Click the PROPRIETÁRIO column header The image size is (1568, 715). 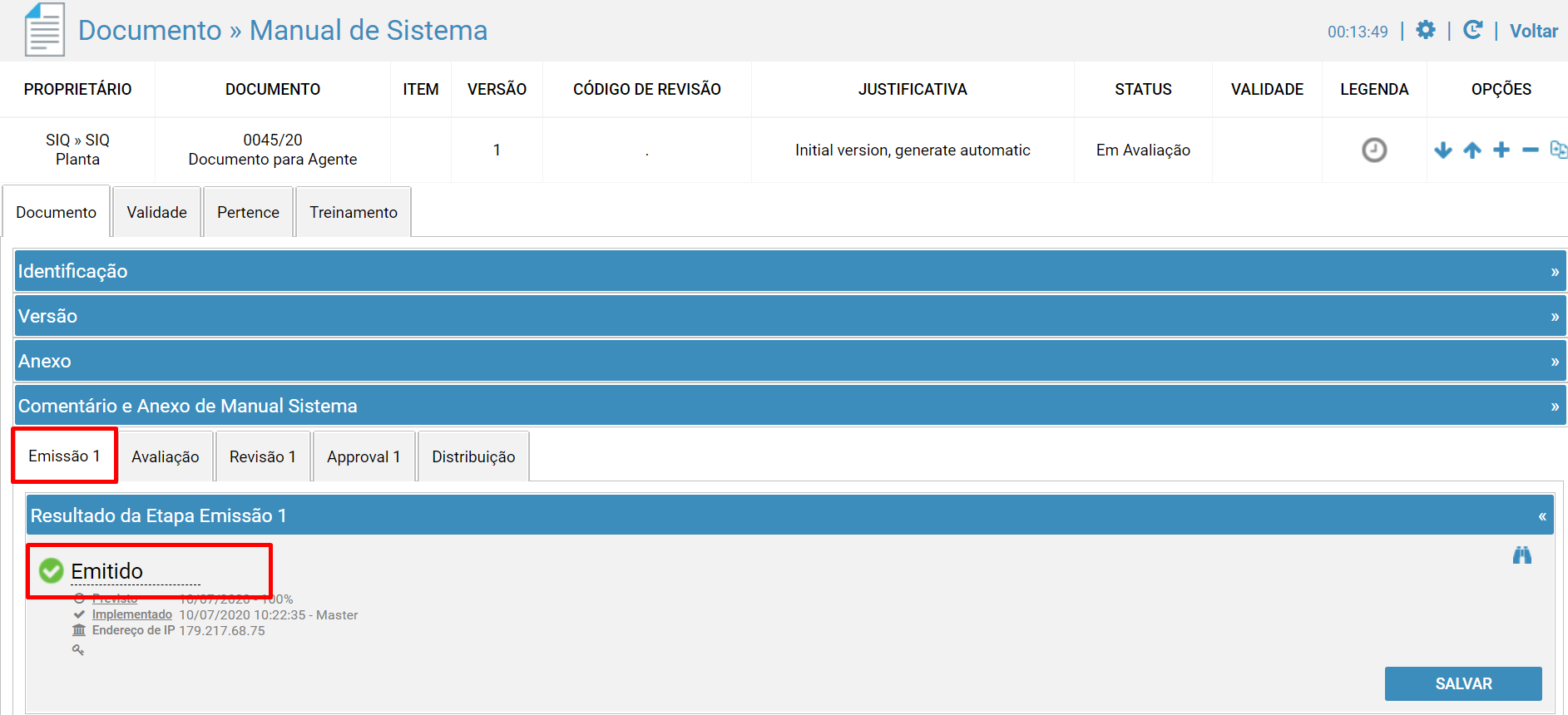pos(77,89)
